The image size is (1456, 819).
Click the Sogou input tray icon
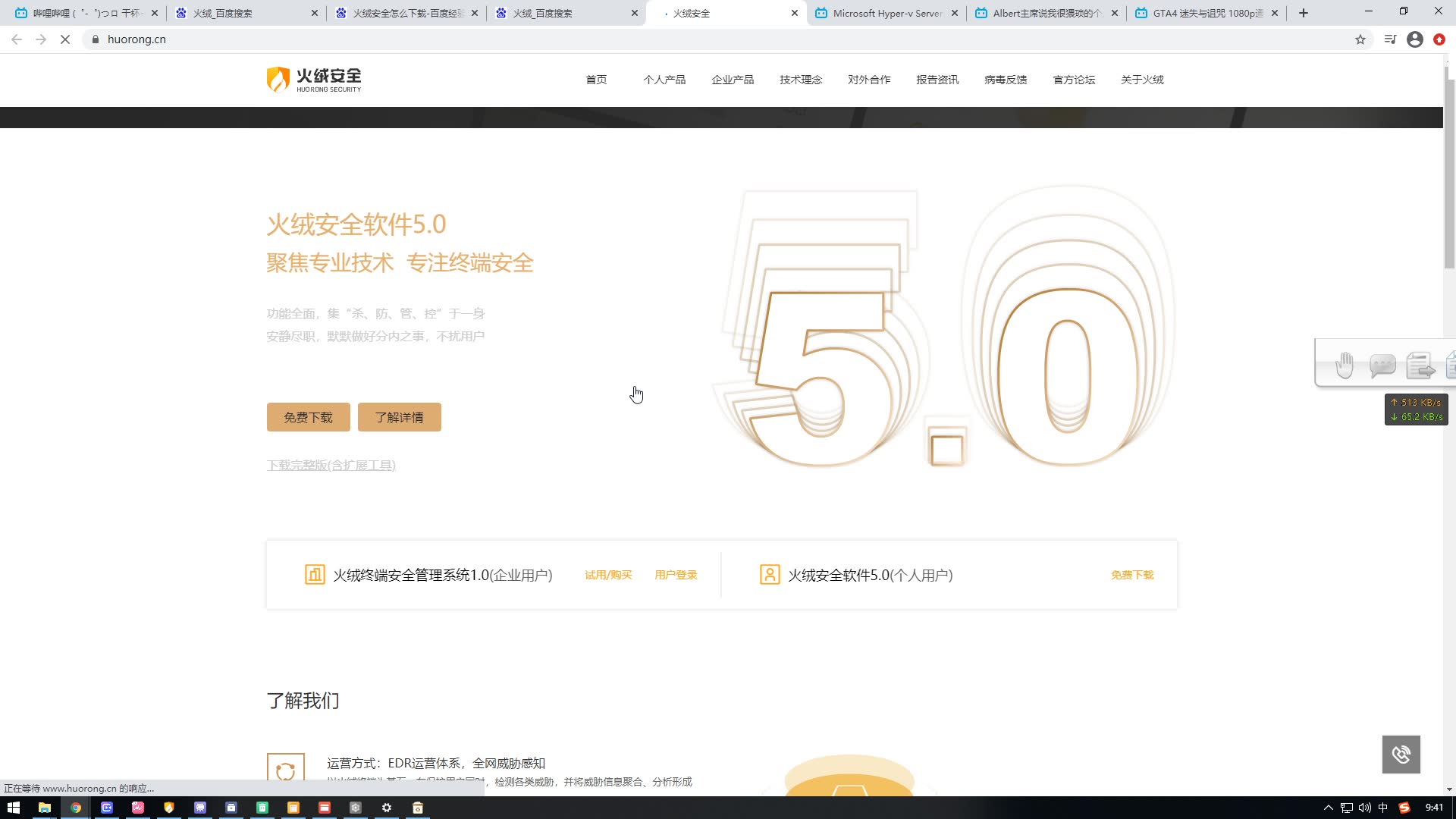pyautogui.click(x=1404, y=808)
